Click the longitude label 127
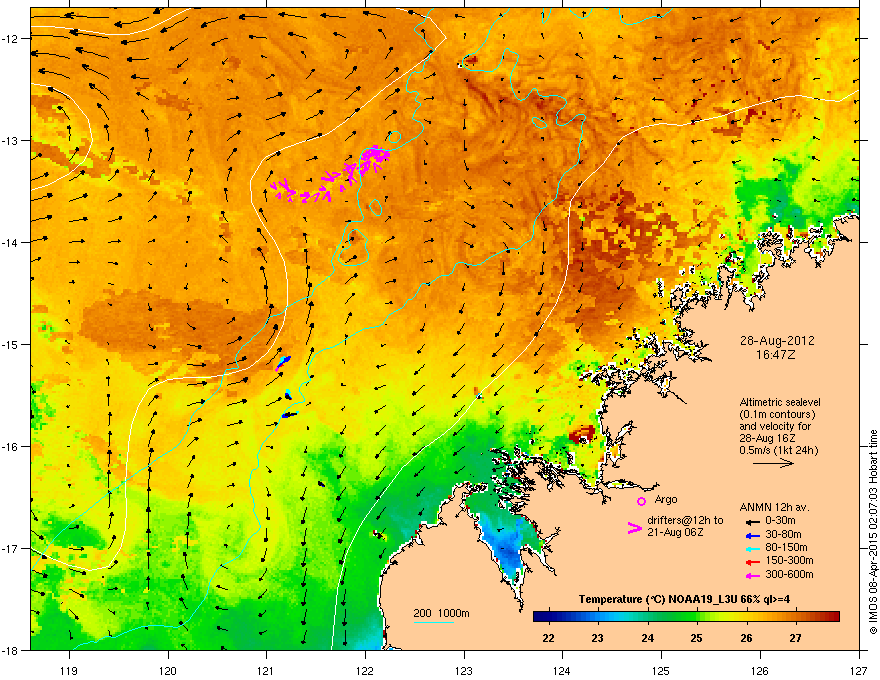This screenshot has width=880, height=680. pyautogui.click(x=859, y=670)
